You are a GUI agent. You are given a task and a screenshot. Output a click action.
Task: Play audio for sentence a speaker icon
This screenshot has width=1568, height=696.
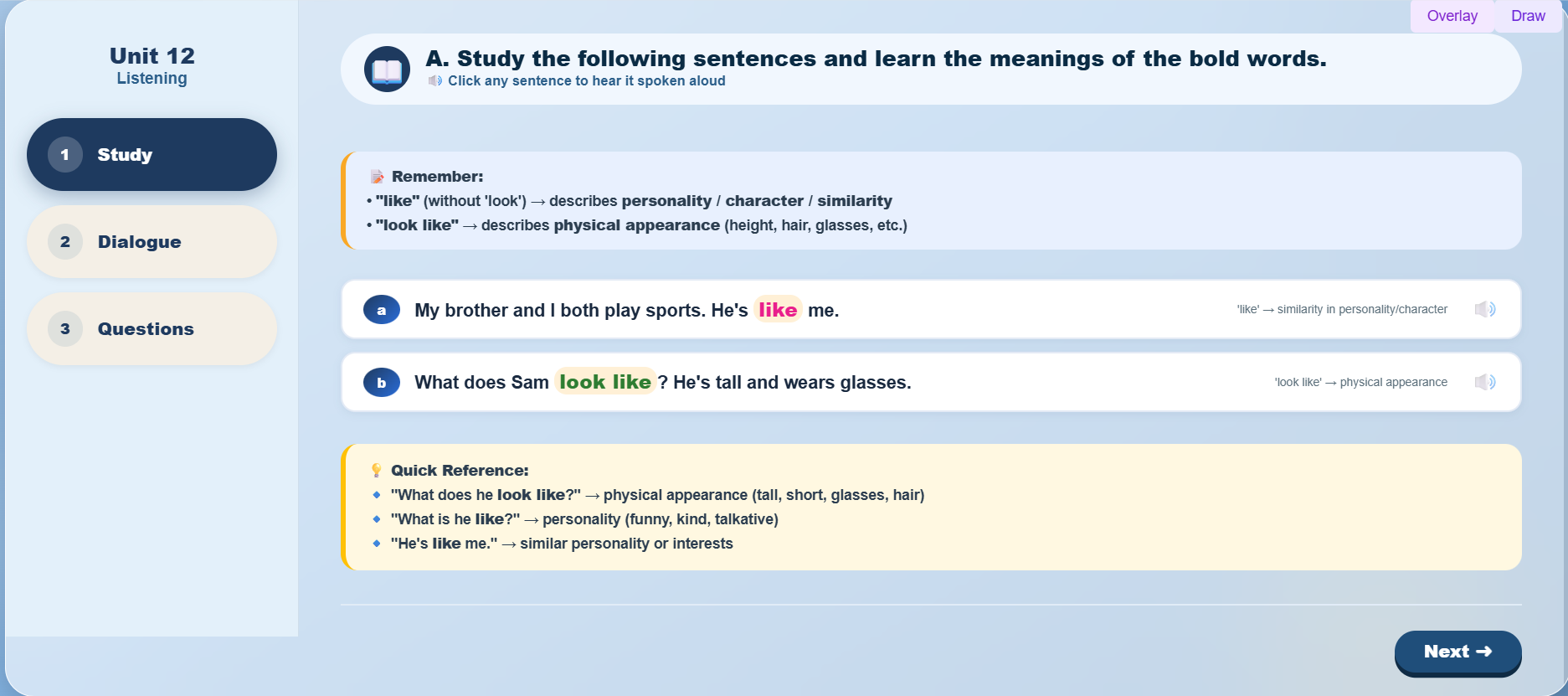tap(1485, 309)
